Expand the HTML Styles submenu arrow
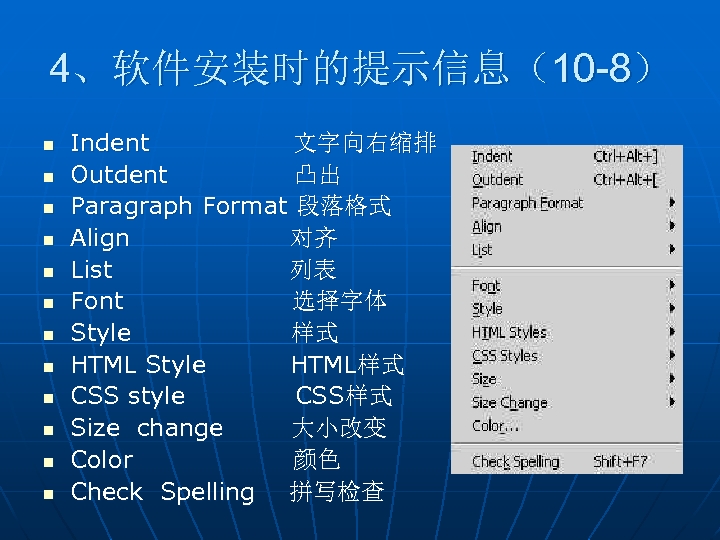This screenshot has height=540, width=720. (x=672, y=332)
